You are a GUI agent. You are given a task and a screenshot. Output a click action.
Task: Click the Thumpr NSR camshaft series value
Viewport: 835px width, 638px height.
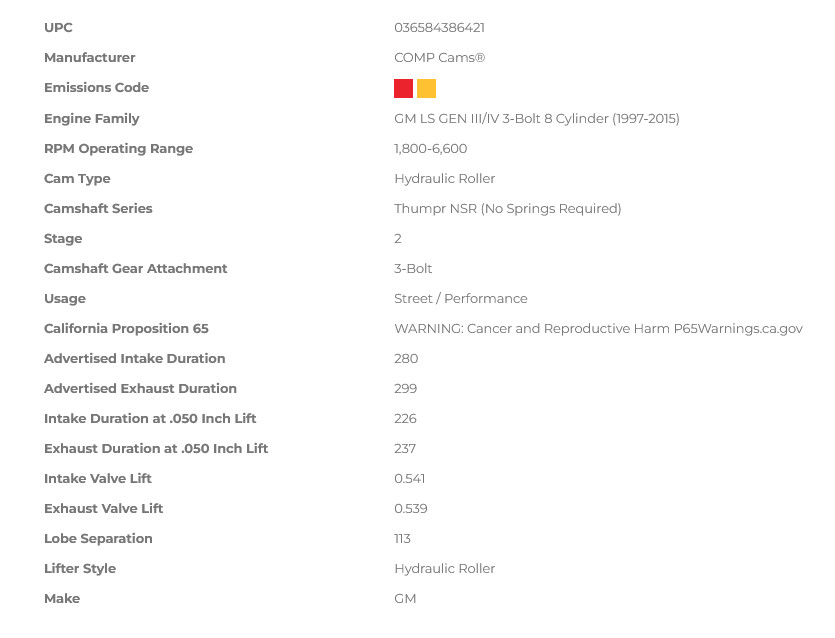point(507,208)
